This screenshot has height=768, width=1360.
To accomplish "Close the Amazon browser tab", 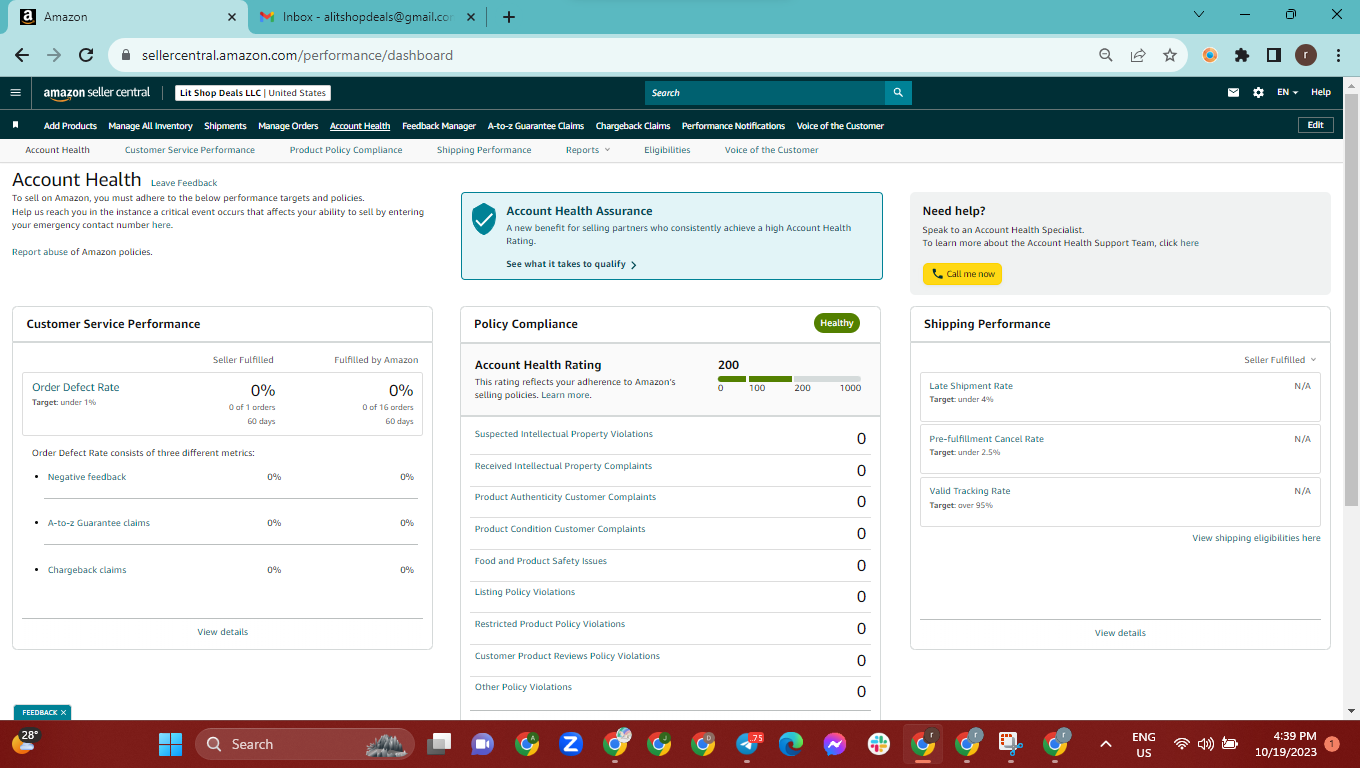I will click(x=232, y=17).
